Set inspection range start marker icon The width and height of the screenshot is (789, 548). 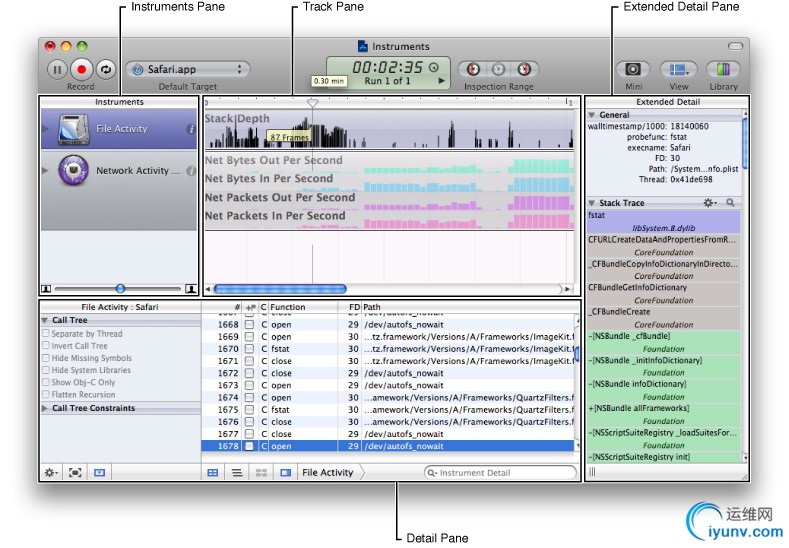(x=473, y=69)
